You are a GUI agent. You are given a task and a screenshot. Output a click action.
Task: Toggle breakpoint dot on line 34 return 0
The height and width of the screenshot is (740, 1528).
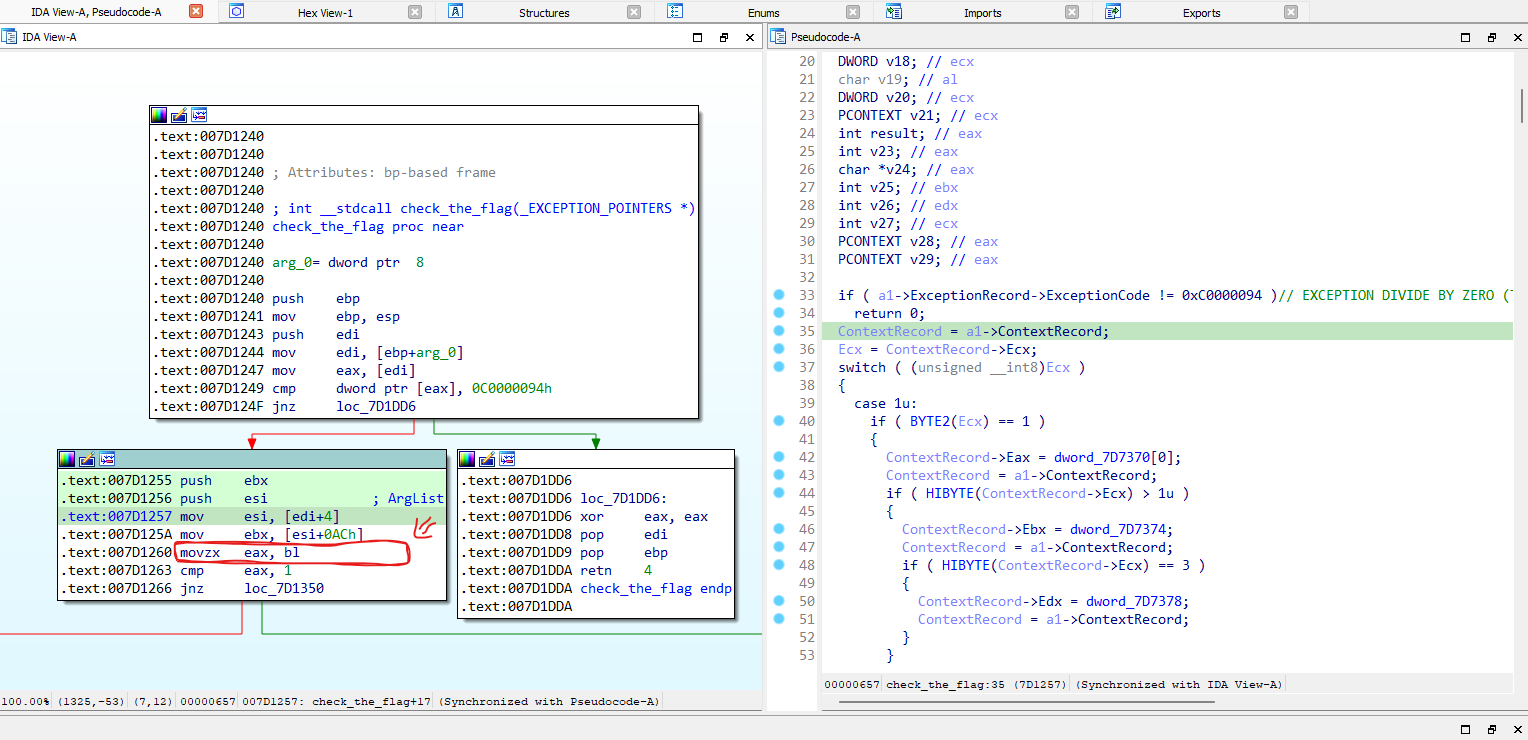(779, 313)
